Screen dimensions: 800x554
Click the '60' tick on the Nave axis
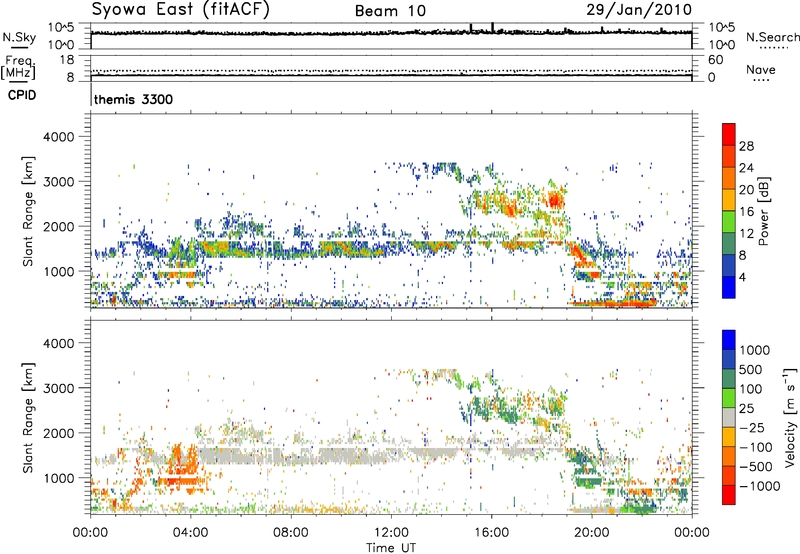716,60
